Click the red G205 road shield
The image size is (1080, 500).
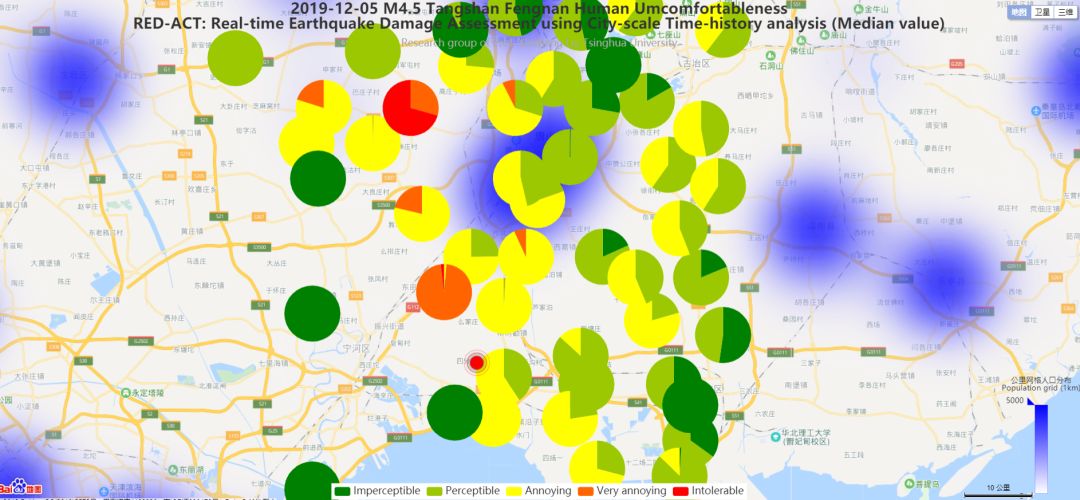tap(956, 63)
